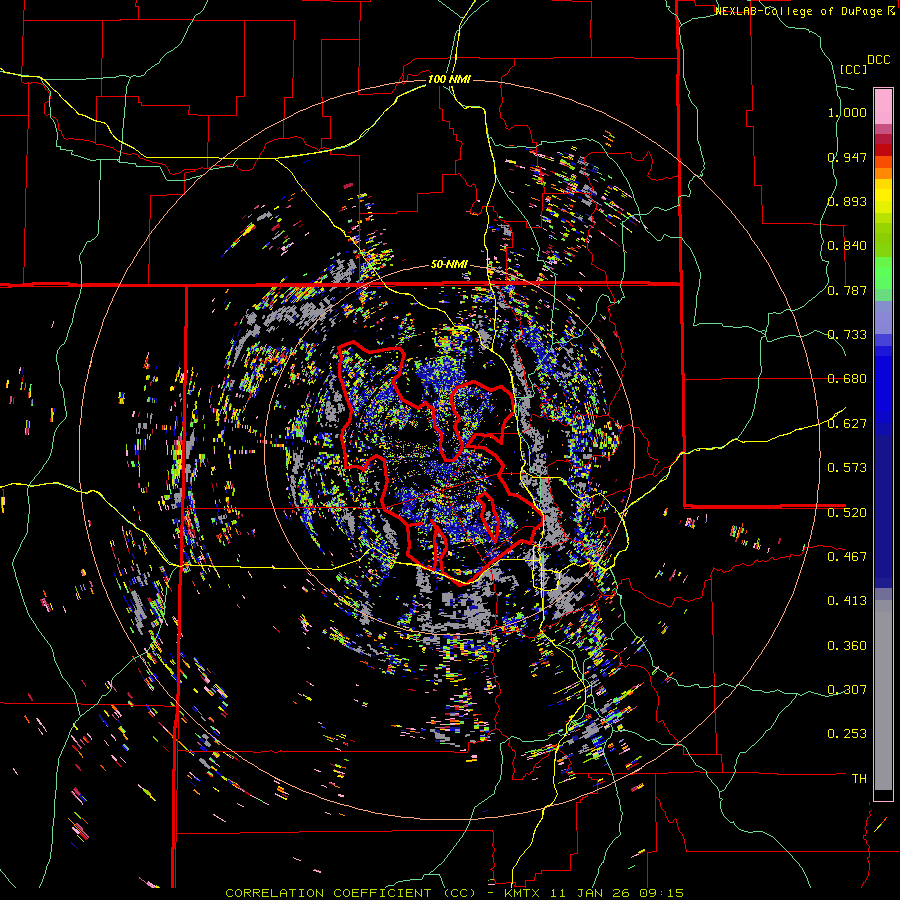900x900 pixels.
Task: Click the 0.787 scale value
Action: tap(847, 290)
